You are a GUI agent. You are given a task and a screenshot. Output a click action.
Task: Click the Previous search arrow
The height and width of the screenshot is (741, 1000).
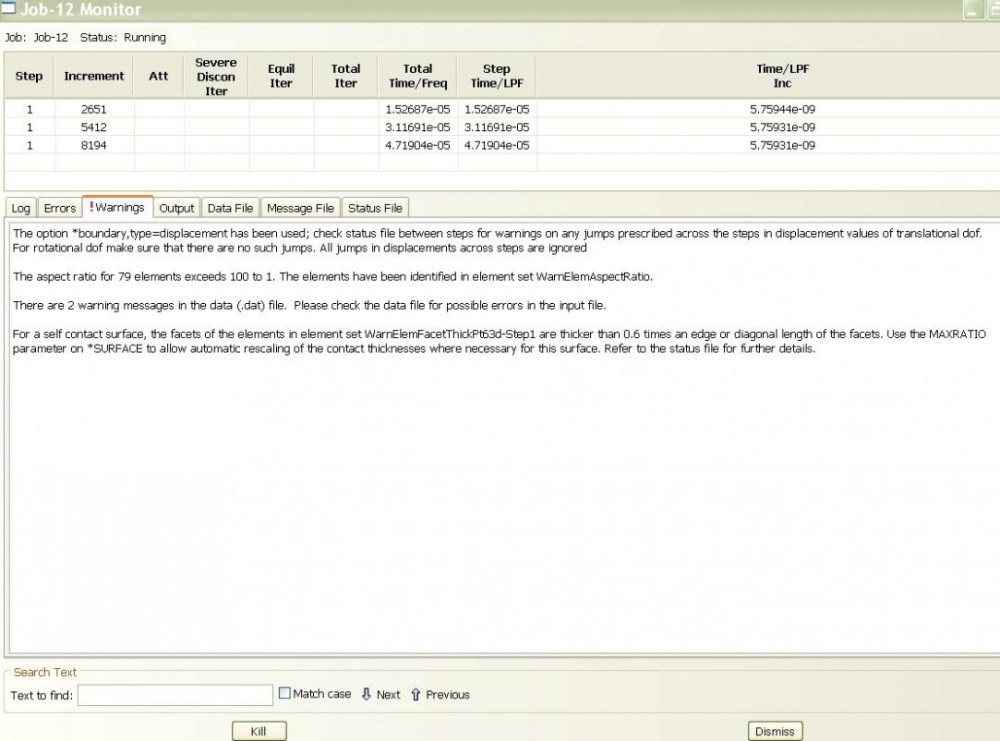416,694
